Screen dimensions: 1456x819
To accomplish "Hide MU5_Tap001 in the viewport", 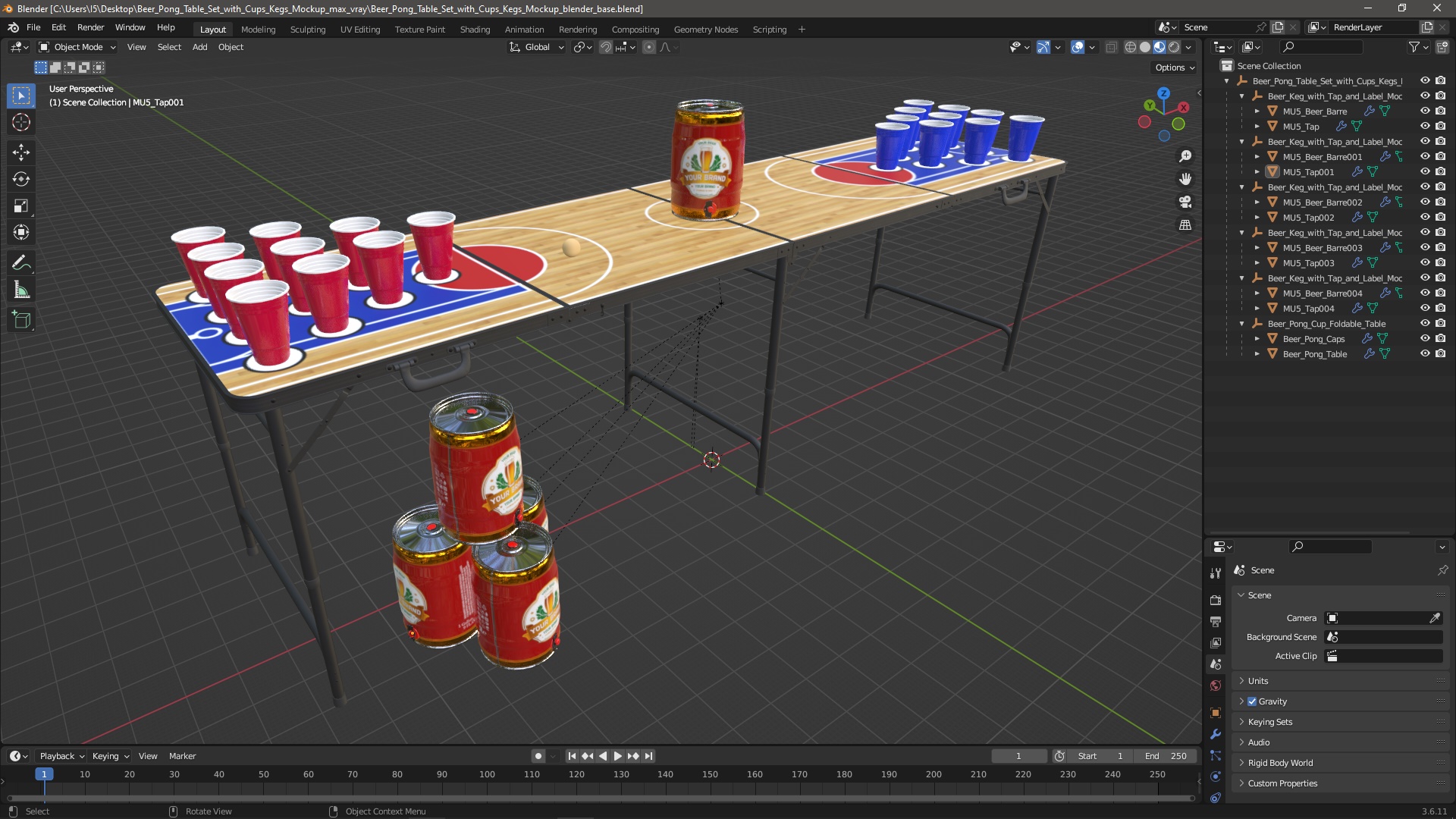I will (x=1425, y=172).
